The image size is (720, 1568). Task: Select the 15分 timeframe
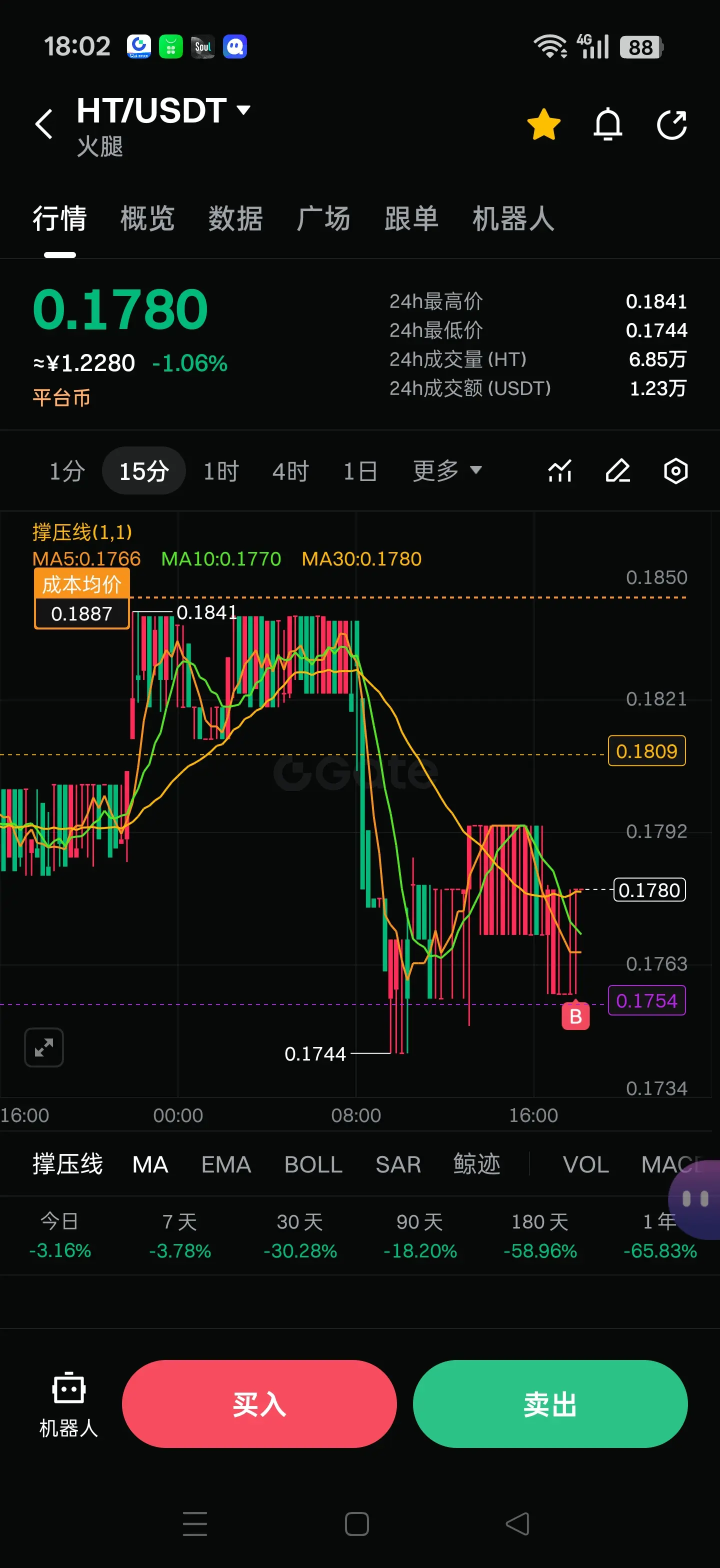click(x=143, y=470)
